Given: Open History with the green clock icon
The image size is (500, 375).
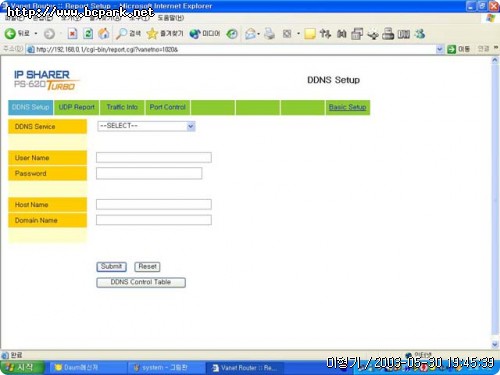Looking at the screenshot, I should [x=232, y=34].
